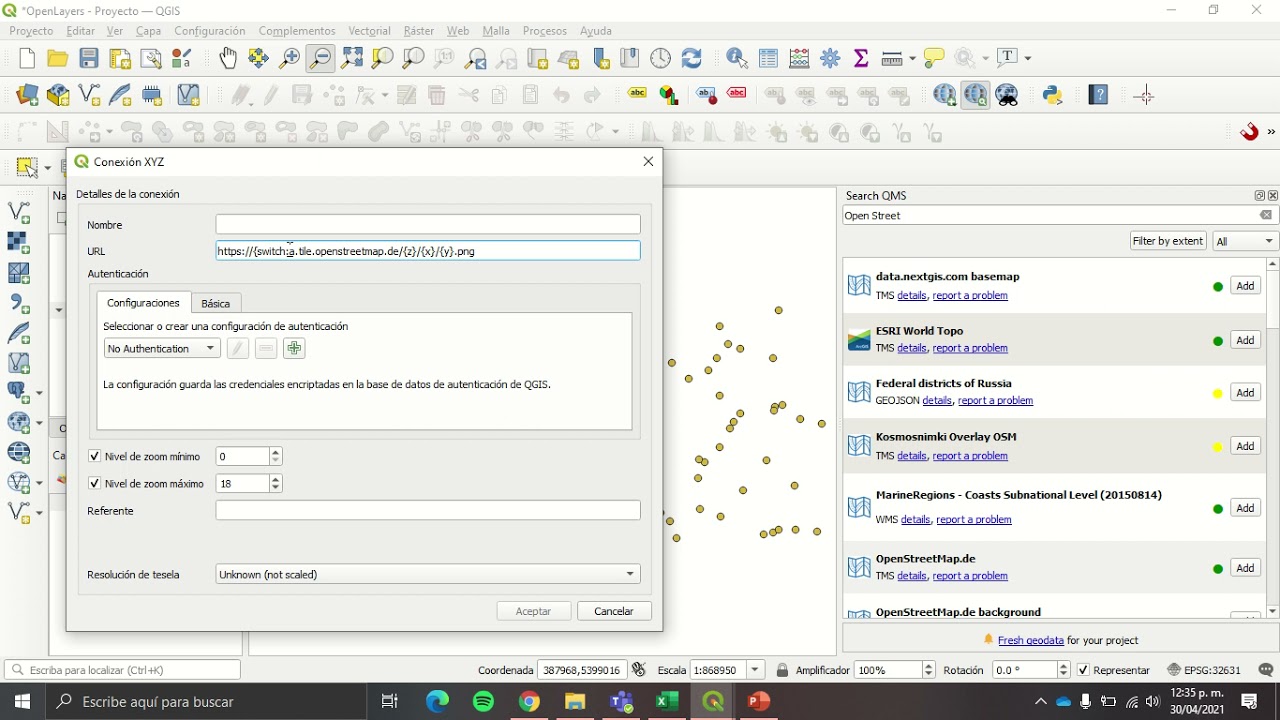Zoom to full extent icon
The width and height of the screenshot is (1280, 720).
[x=351, y=59]
